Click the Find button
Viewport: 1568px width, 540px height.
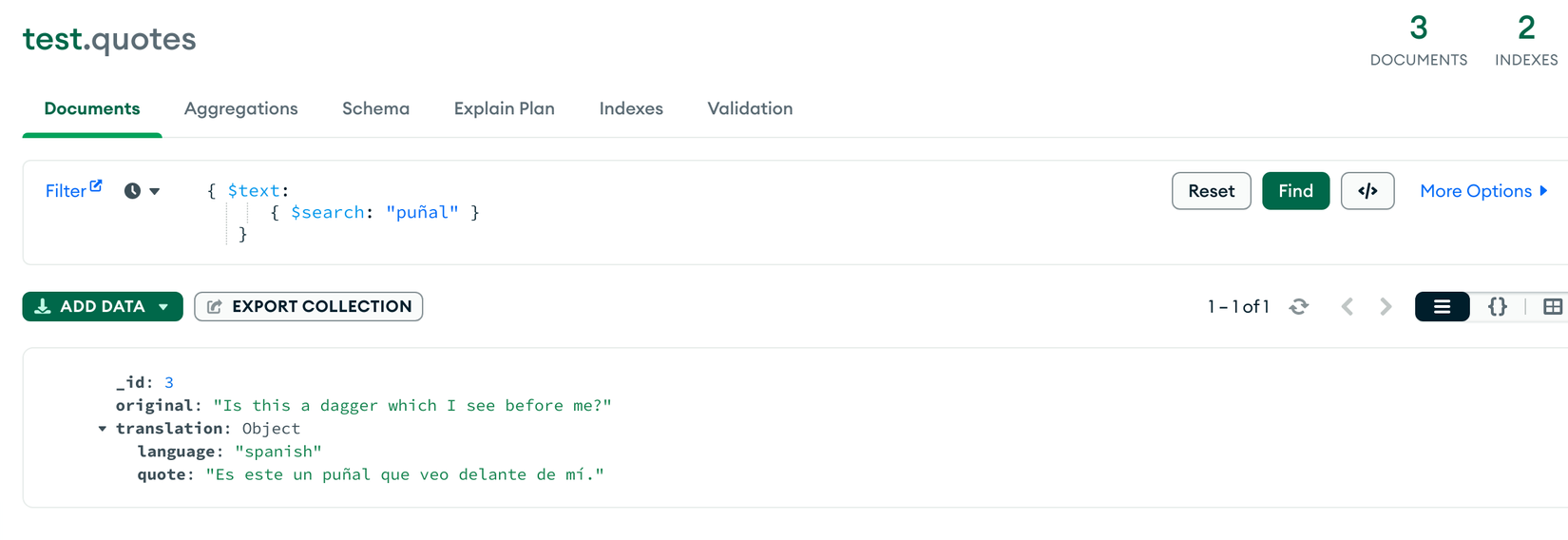click(x=1295, y=191)
